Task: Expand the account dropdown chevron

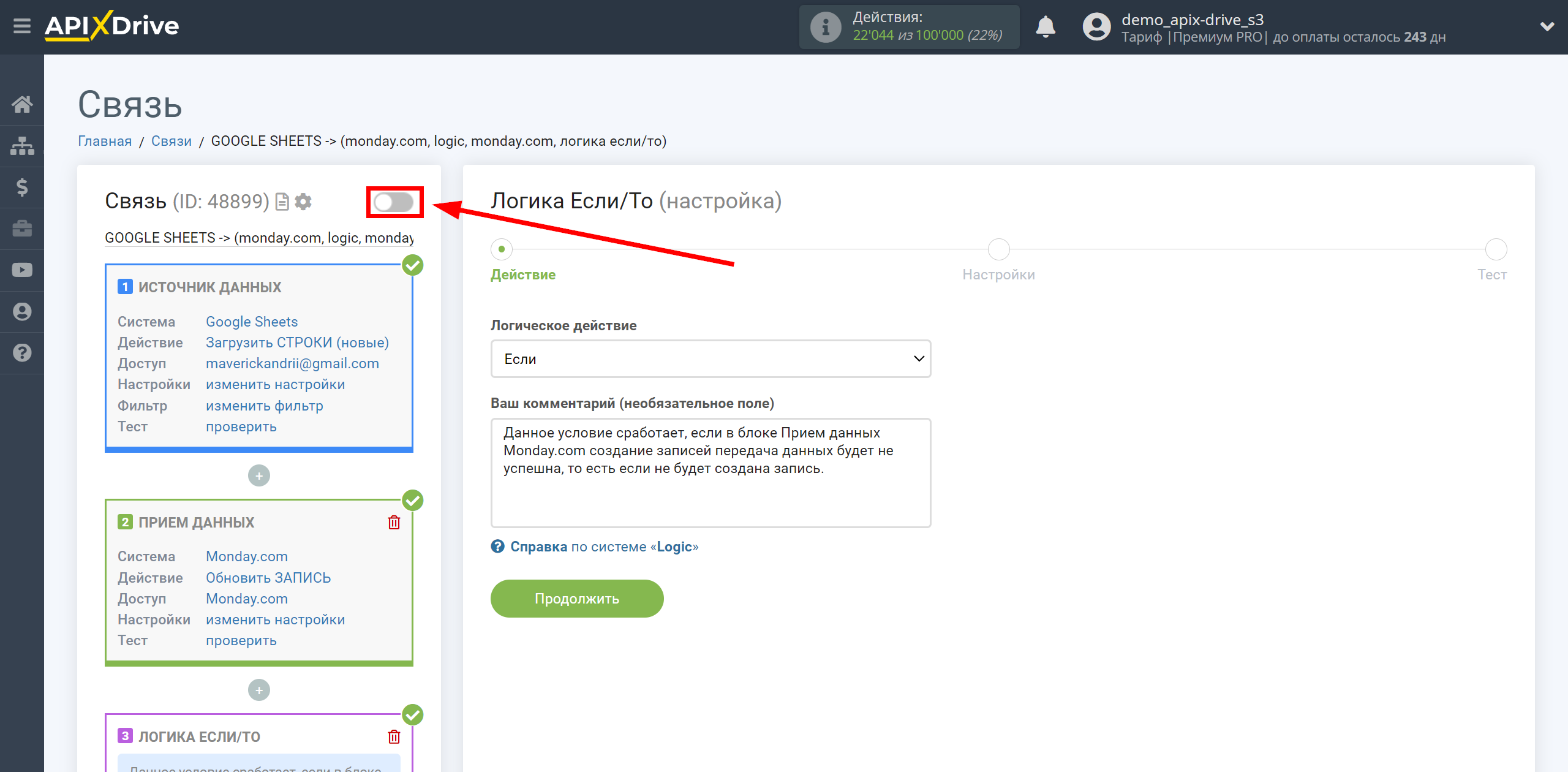Action: pos(1547,27)
